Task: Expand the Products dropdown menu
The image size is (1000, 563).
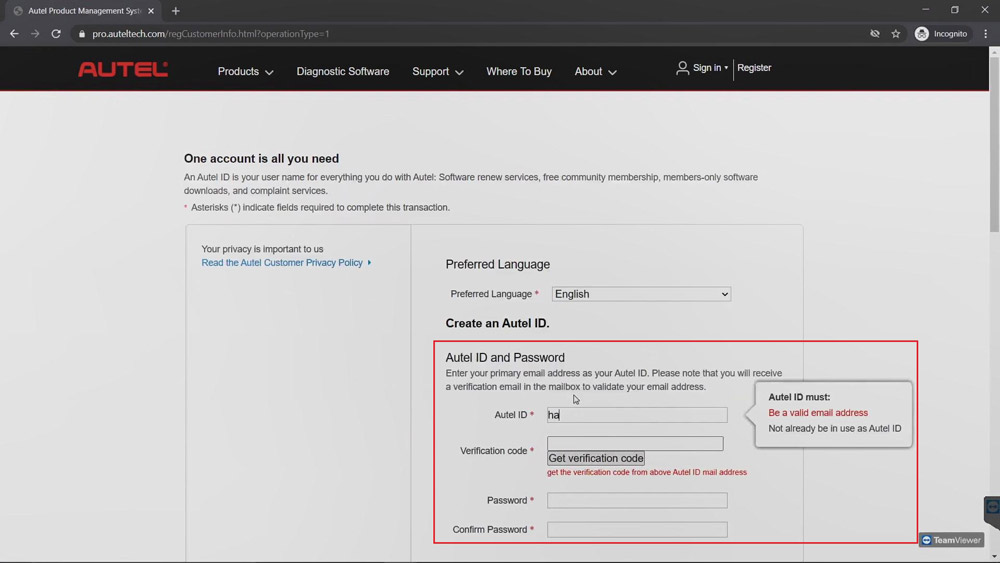Action: point(246,71)
